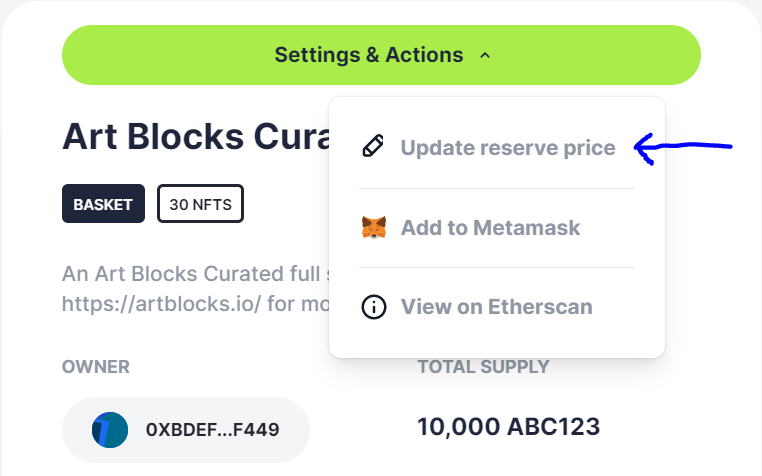Choose Add to Metamask option

497,228
